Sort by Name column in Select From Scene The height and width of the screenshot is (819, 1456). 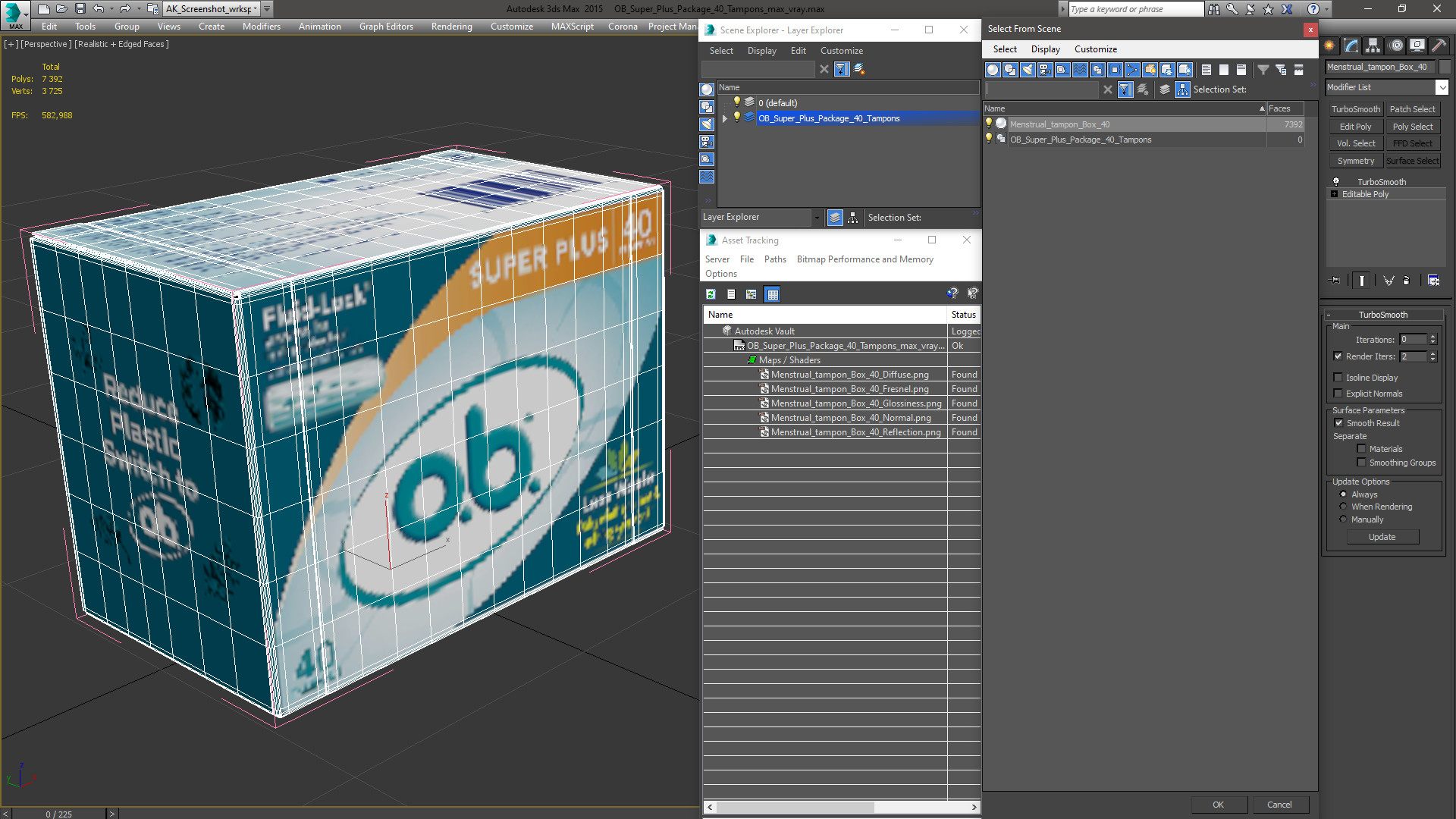tap(1125, 108)
